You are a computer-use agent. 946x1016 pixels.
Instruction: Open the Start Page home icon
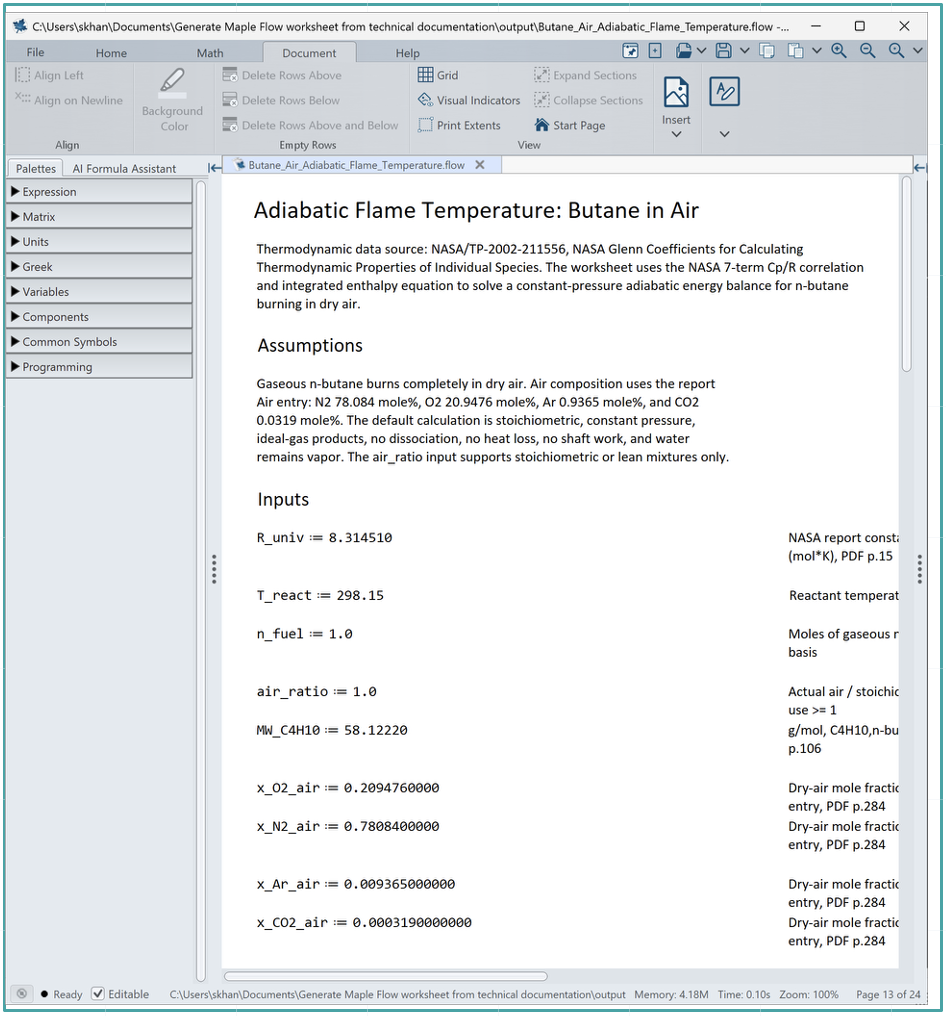coord(542,124)
